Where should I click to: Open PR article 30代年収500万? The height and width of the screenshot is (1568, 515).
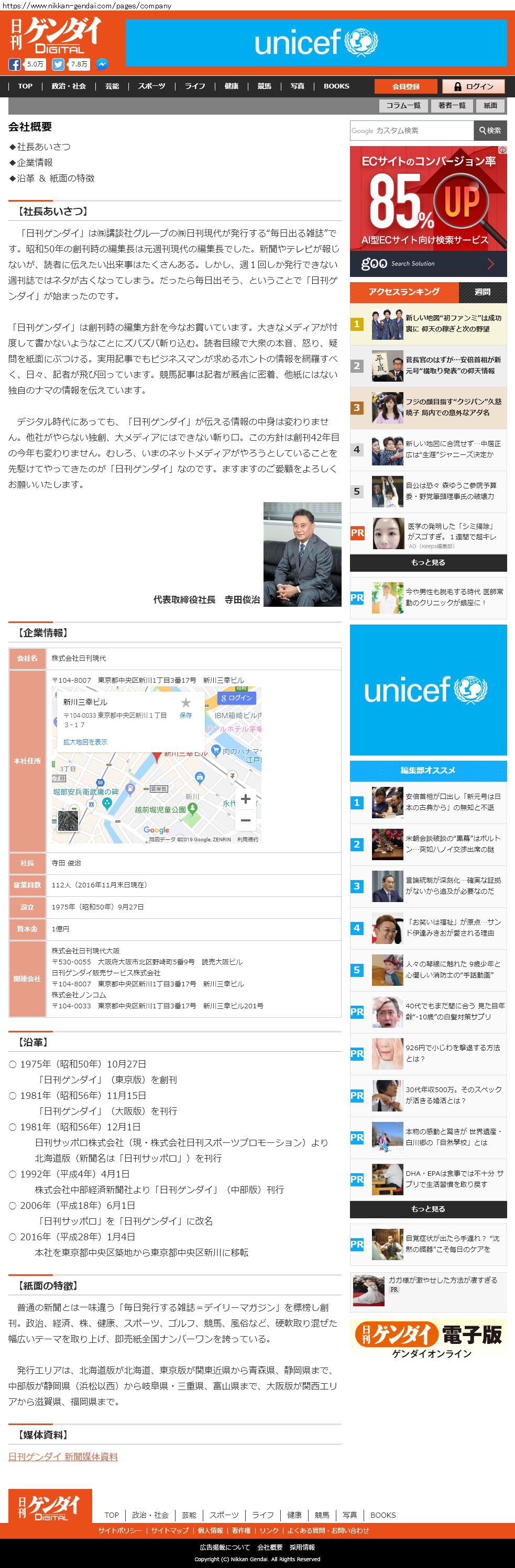click(429, 1096)
